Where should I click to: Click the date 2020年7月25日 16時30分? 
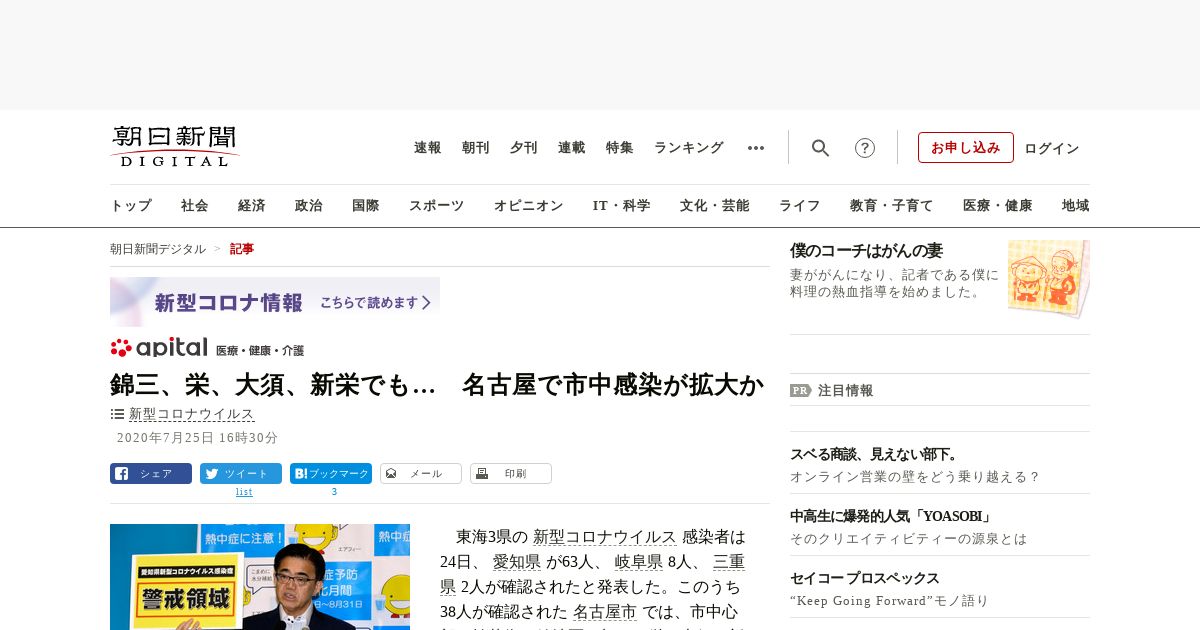[x=197, y=438]
